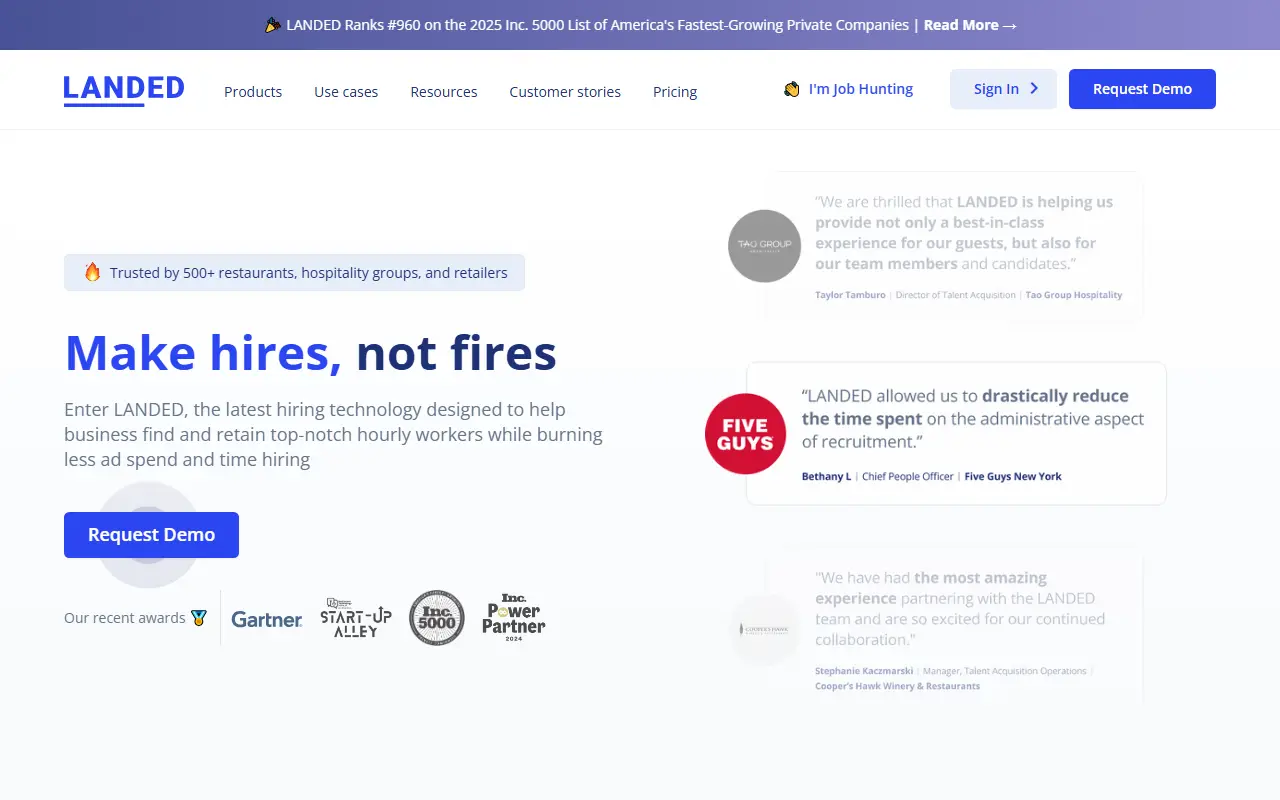Viewport: 1280px width, 800px height.
Task: Click the 'Taylor Tamburo' name in the testimonial
Action: 850,295
